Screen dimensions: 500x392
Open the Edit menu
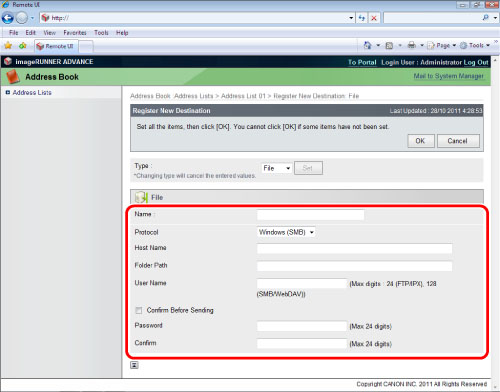click(30, 33)
